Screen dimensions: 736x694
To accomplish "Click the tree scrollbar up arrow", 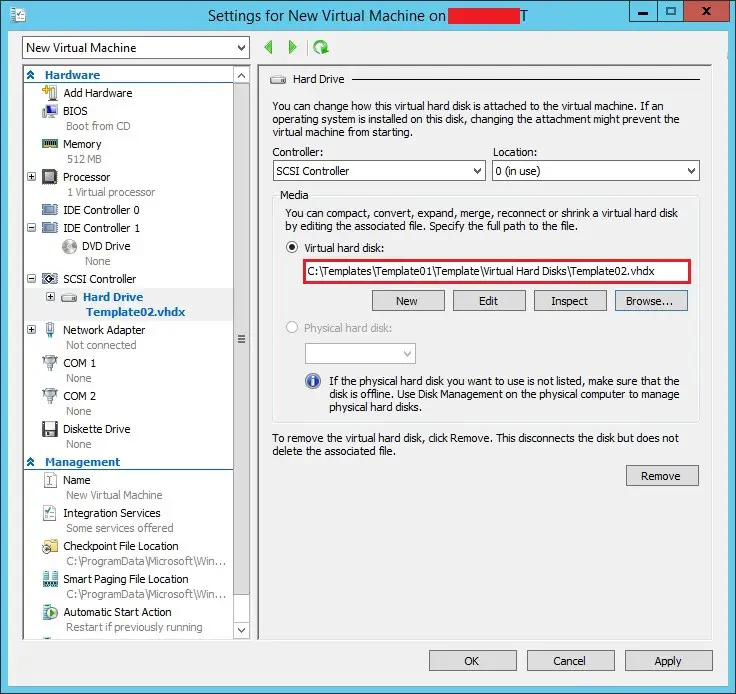I will (x=241, y=76).
